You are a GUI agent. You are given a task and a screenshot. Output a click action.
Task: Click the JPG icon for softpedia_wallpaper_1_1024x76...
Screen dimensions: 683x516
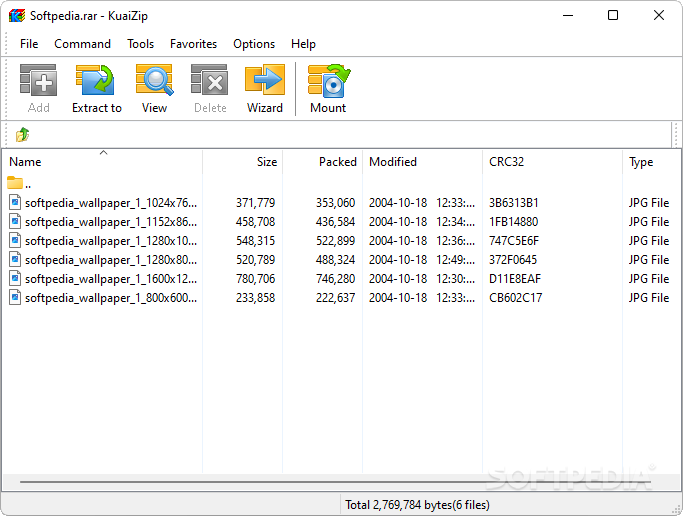click(15, 202)
